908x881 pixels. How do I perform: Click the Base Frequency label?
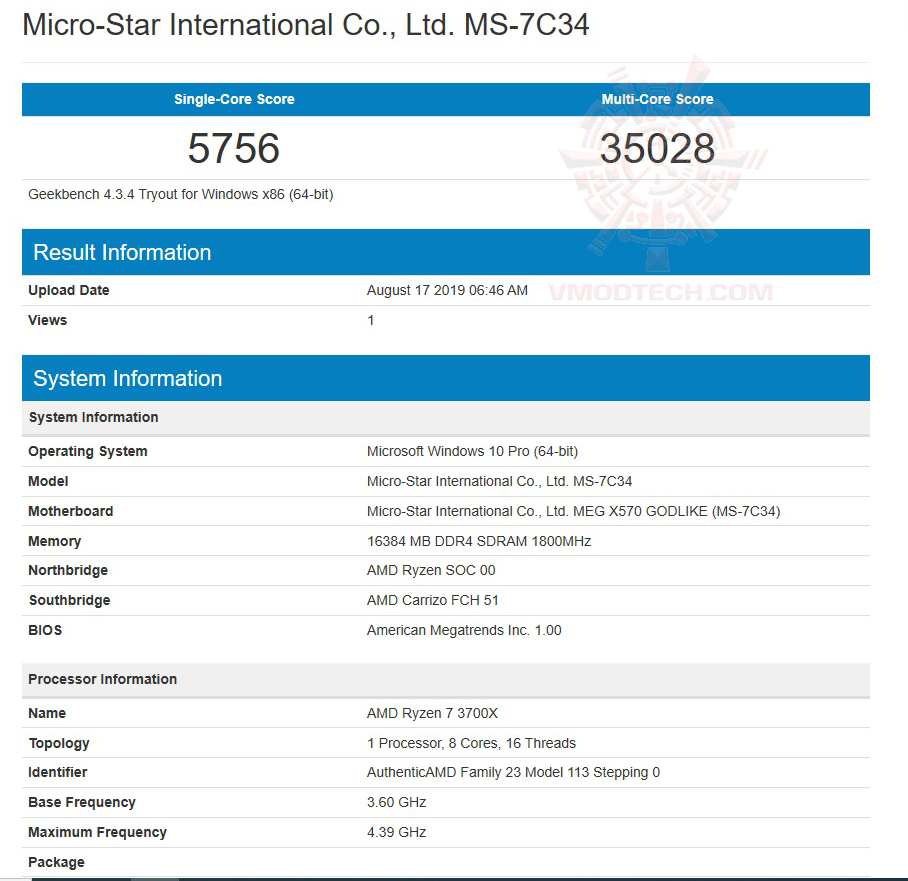tap(82, 802)
